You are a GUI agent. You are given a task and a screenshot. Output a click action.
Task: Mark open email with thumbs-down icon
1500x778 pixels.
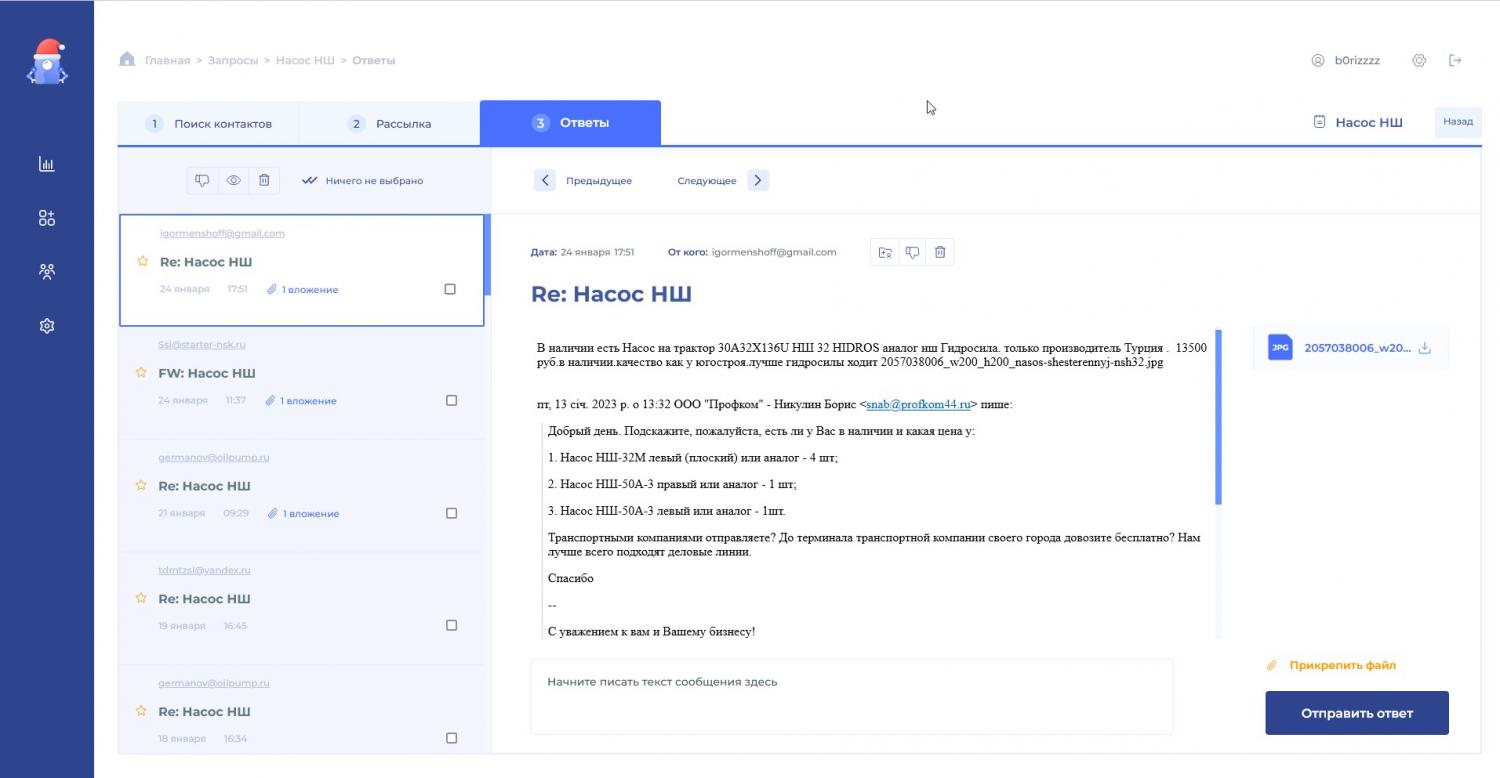912,252
